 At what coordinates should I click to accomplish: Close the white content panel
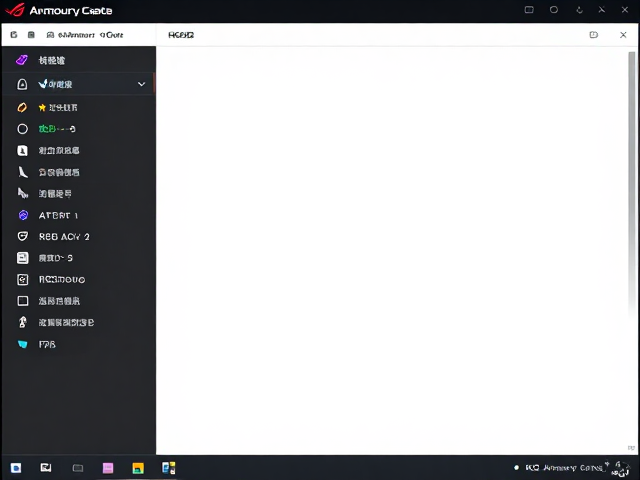coord(623,35)
